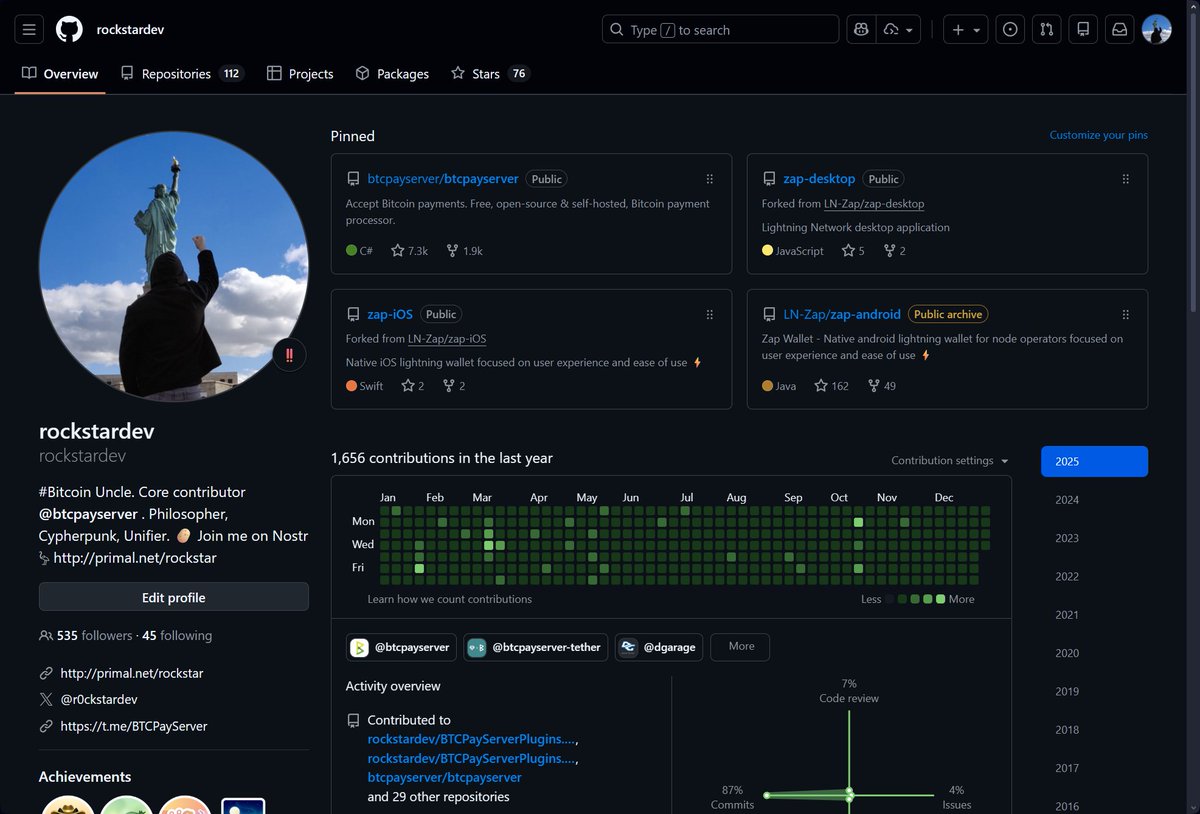The width and height of the screenshot is (1200, 814).
Task: Switch to the Repositories tab
Action: tap(176, 73)
